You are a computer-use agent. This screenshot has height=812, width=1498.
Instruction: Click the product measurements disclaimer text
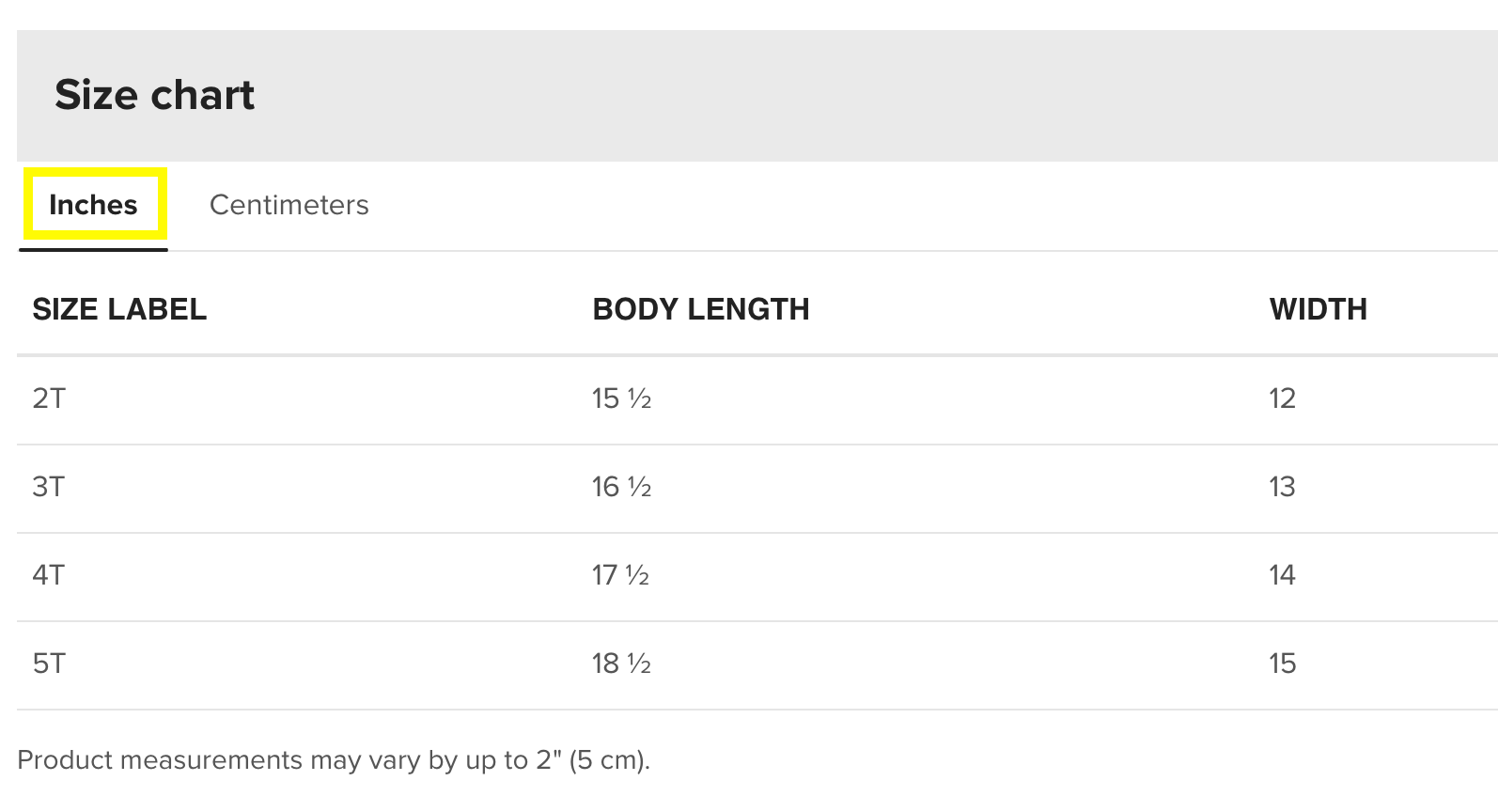pos(334,759)
